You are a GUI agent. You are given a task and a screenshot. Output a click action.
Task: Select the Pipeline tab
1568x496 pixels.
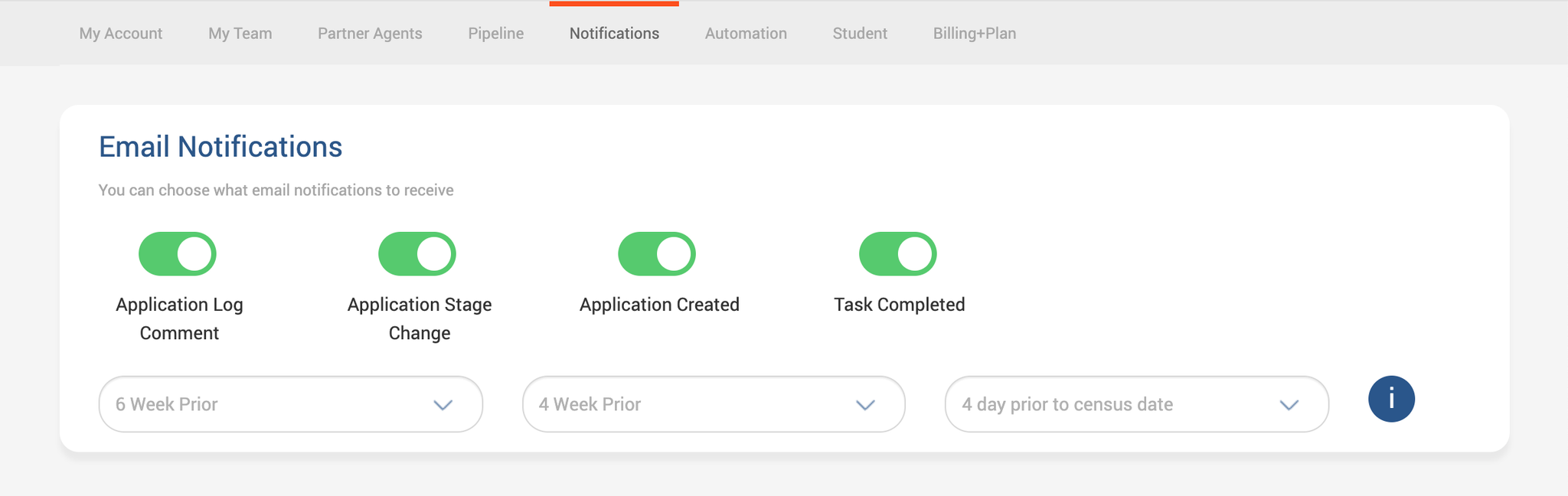pyautogui.click(x=496, y=34)
